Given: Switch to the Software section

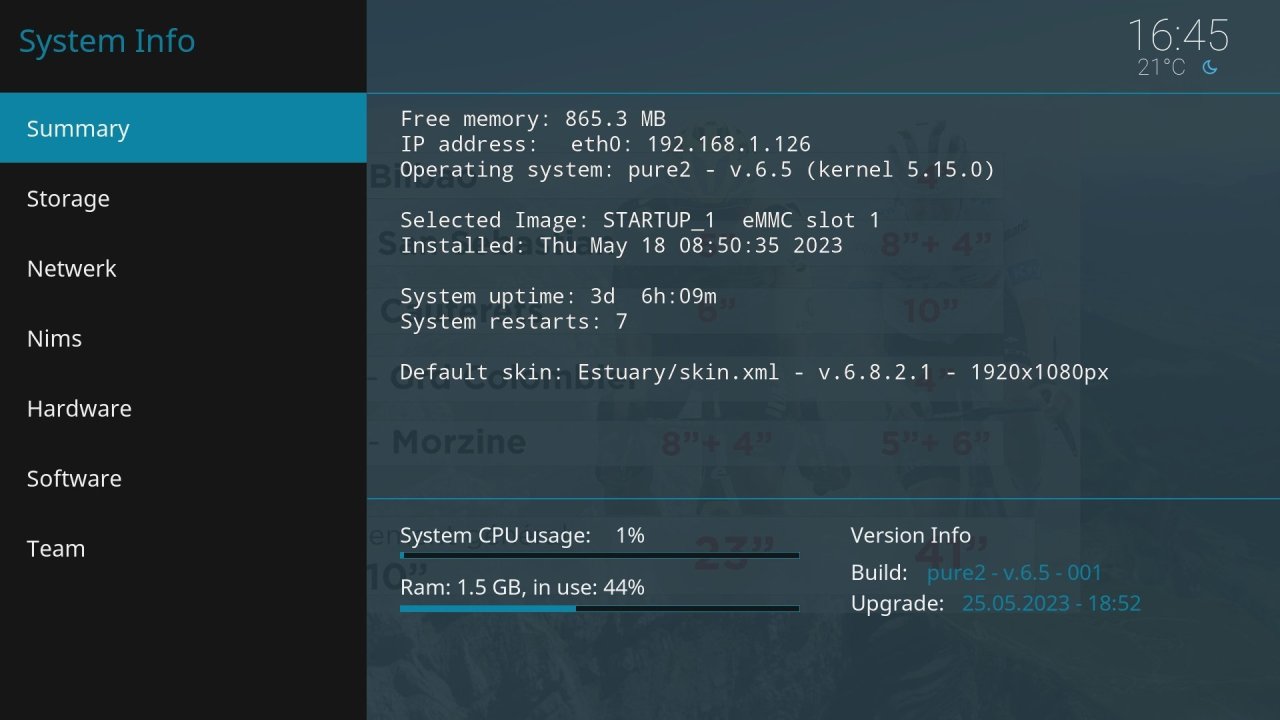Looking at the screenshot, I should (x=183, y=478).
